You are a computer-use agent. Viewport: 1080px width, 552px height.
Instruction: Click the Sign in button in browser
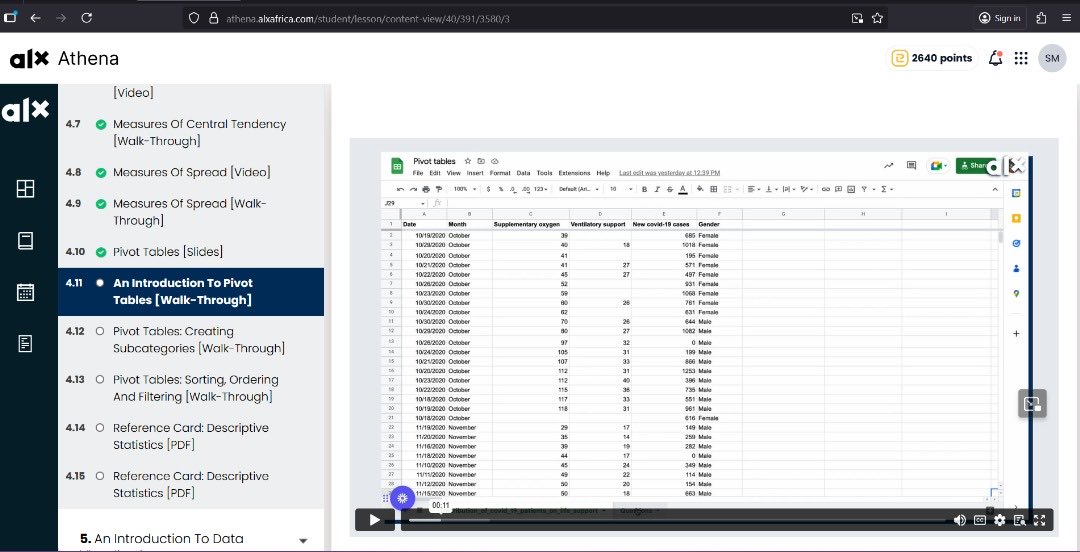coord(1000,19)
